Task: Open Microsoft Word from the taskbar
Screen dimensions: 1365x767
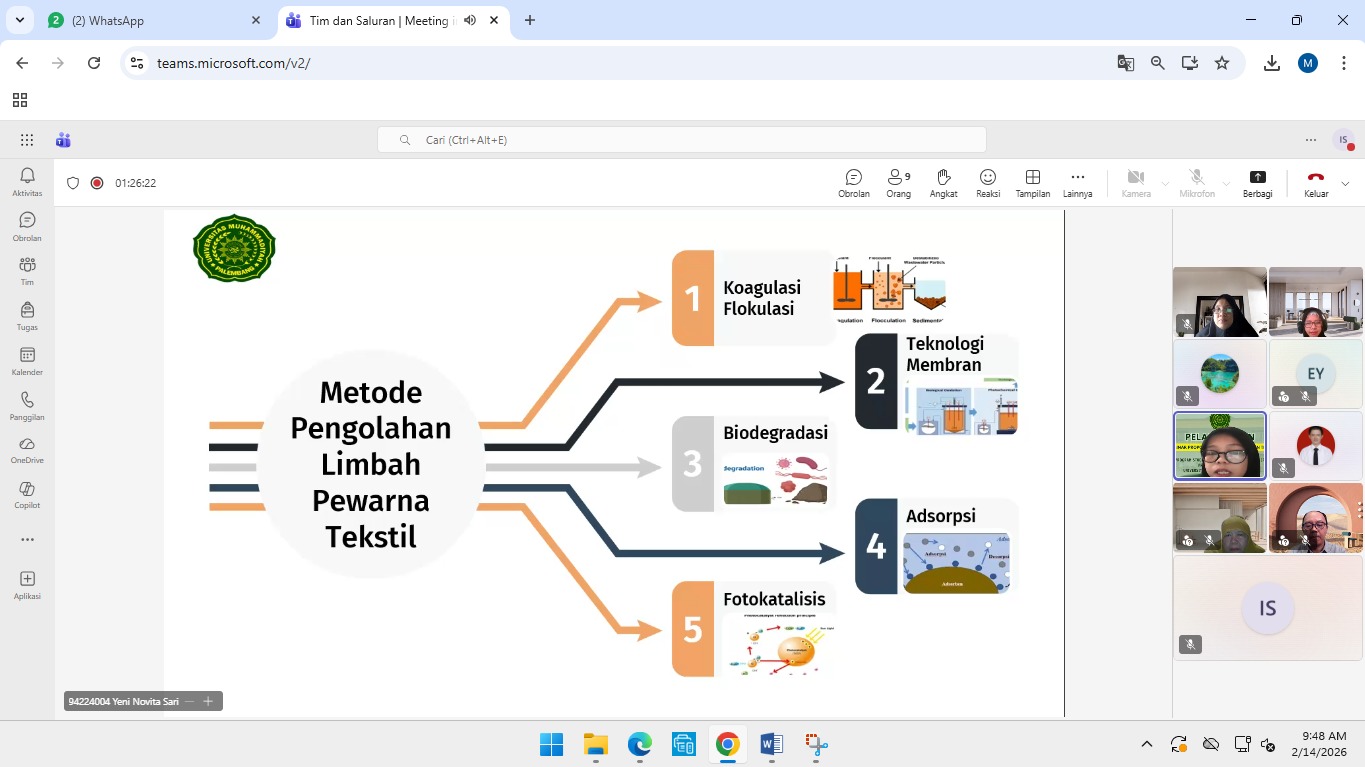Action: point(771,744)
